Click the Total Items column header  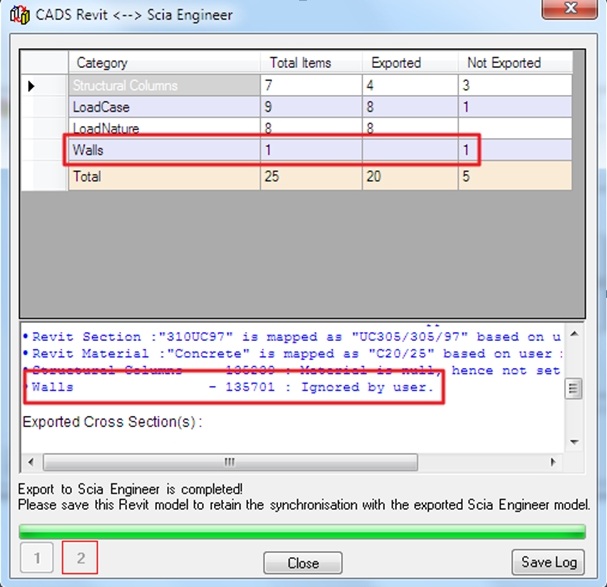(311, 62)
